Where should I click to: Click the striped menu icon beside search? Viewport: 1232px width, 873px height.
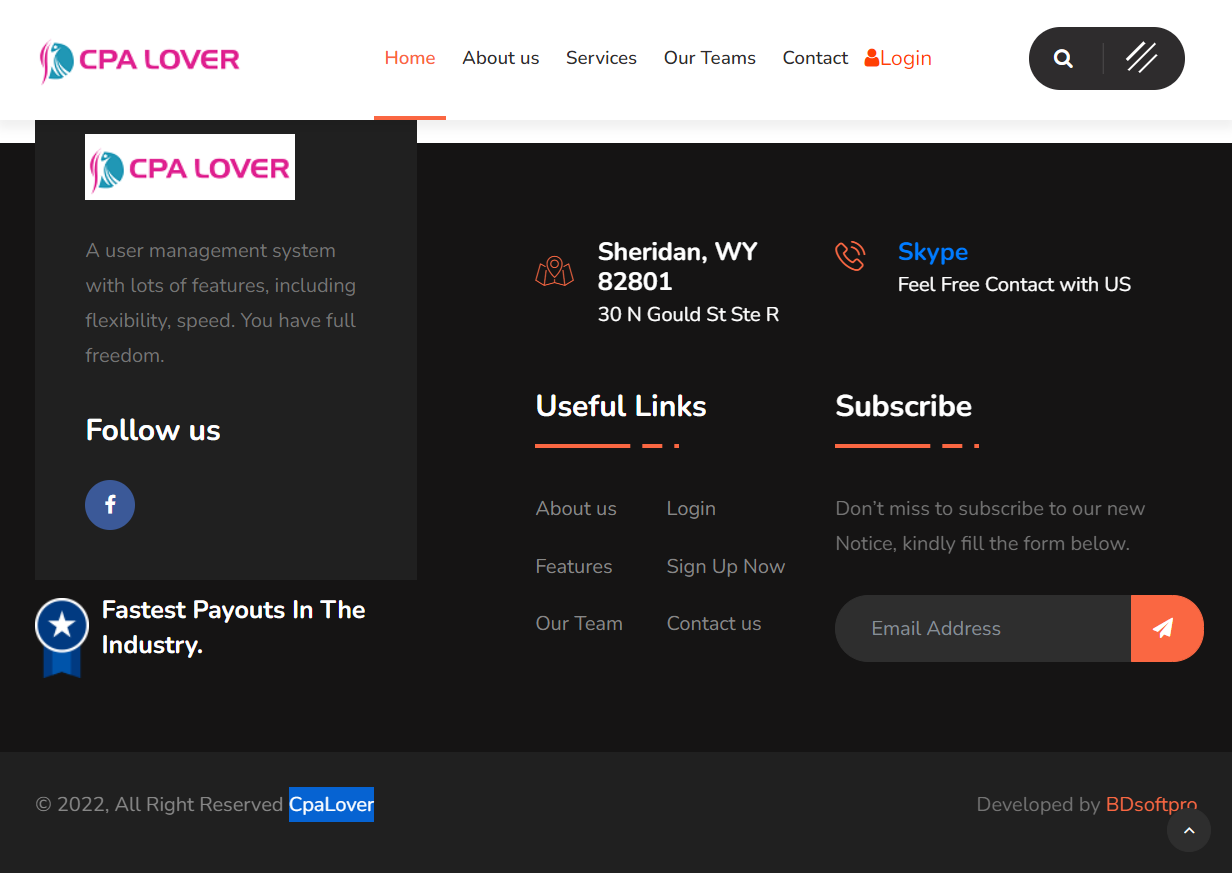click(1143, 58)
